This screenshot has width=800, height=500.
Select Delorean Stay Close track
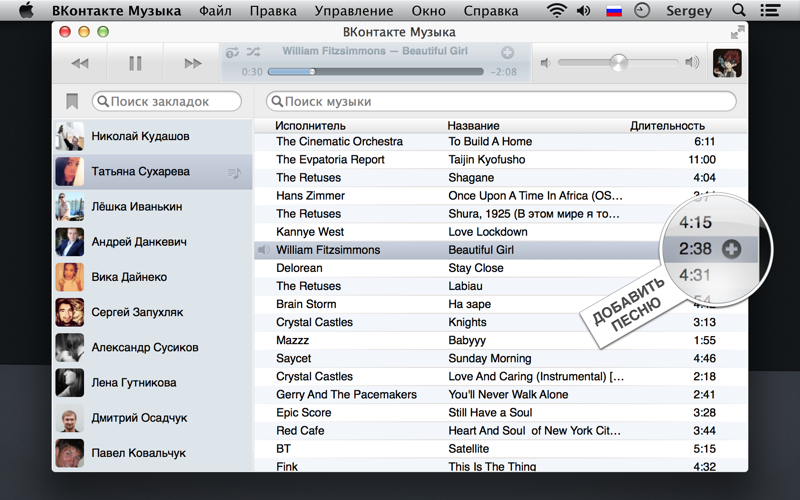click(x=501, y=268)
